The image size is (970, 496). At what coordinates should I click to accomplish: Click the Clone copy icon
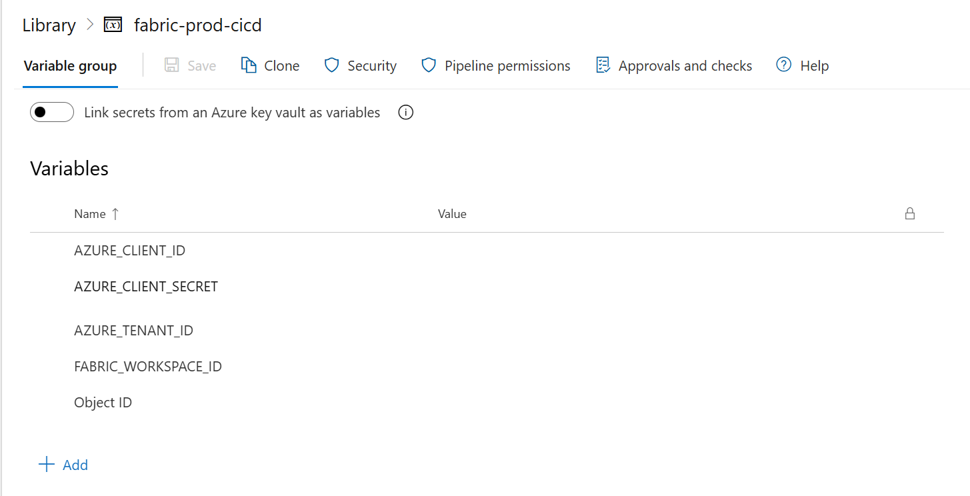coord(248,65)
